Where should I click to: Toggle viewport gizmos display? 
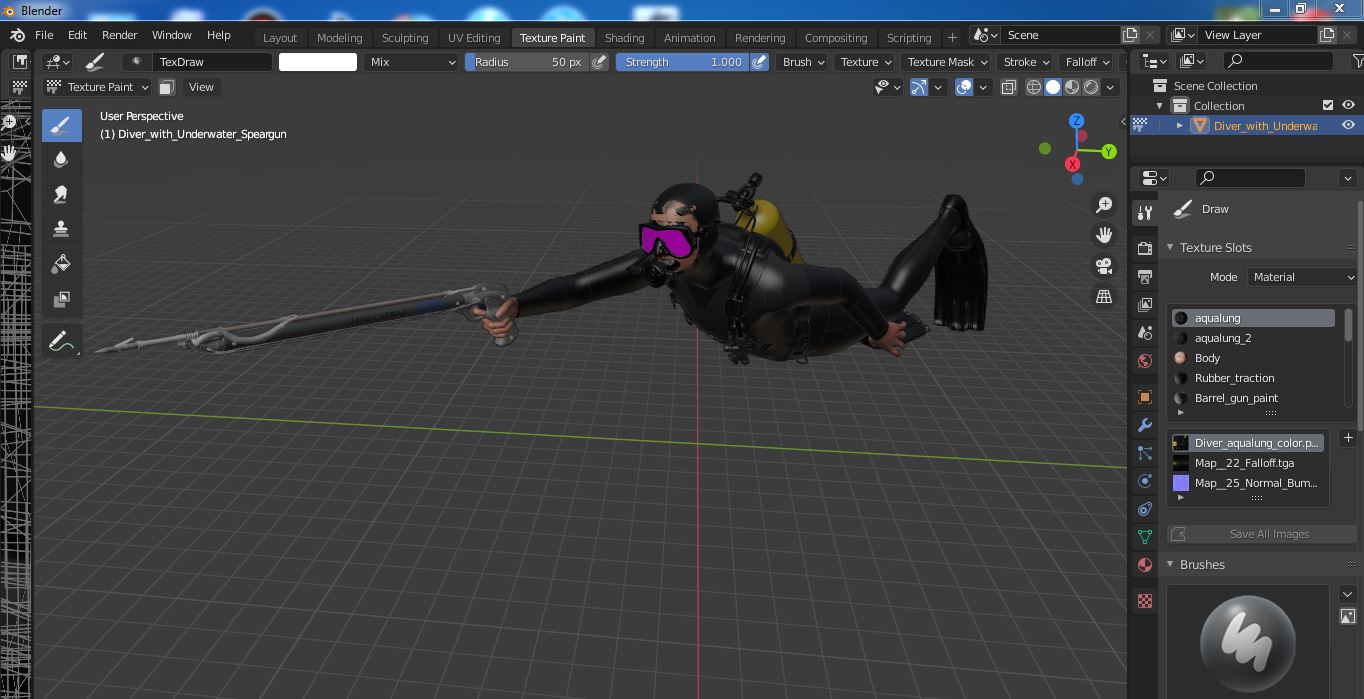tap(919, 87)
